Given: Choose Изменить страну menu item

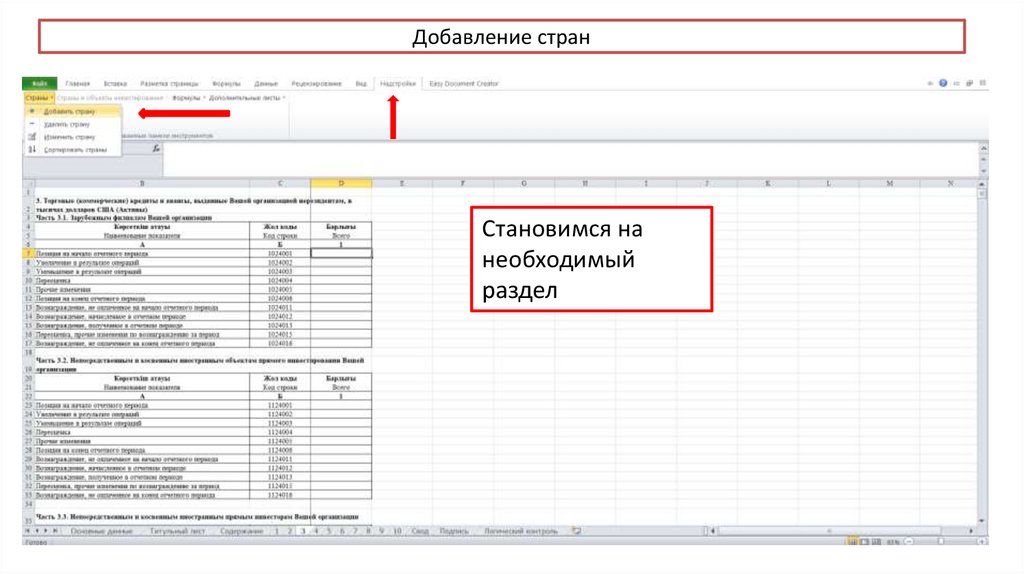Looking at the screenshot, I should point(72,137).
